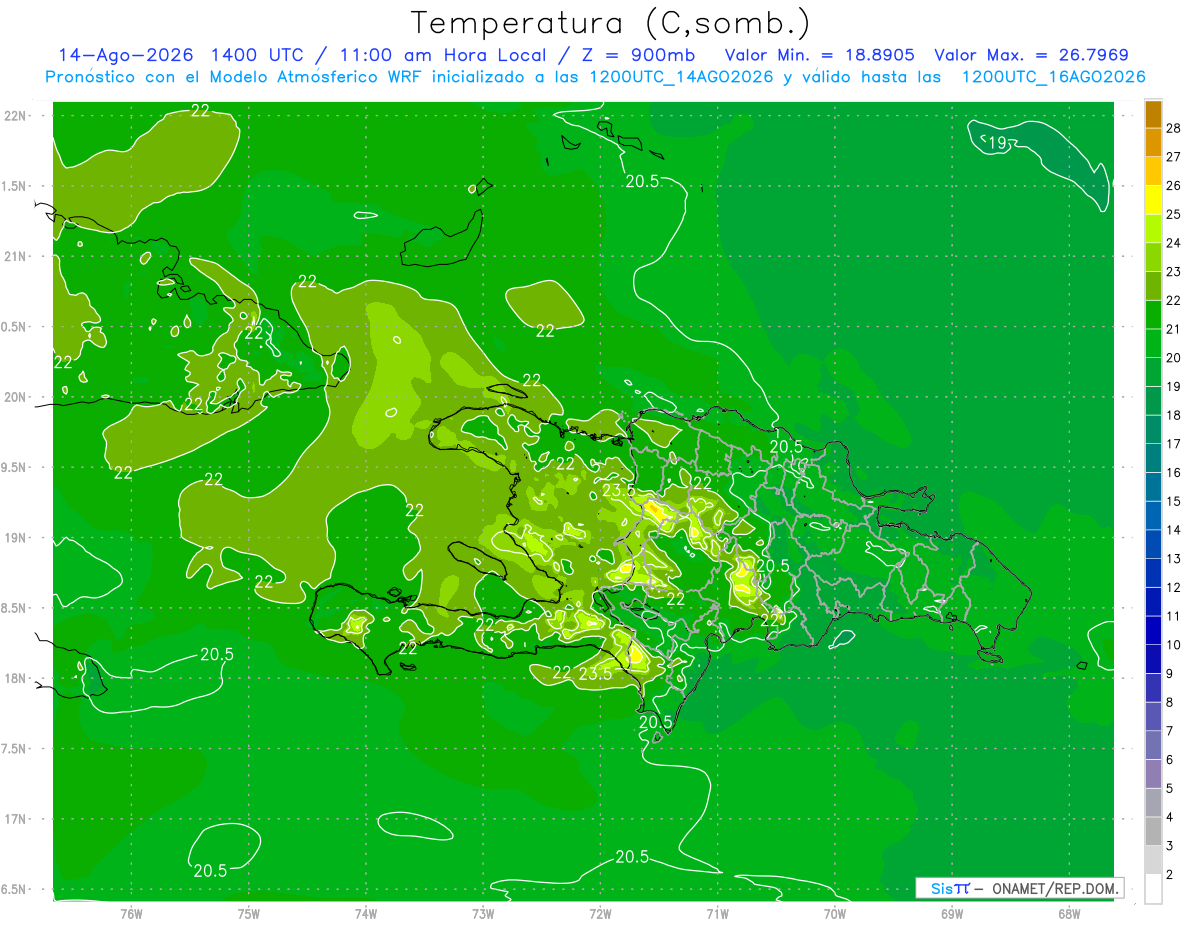Click the "74W" longitude axis label

coord(366,914)
